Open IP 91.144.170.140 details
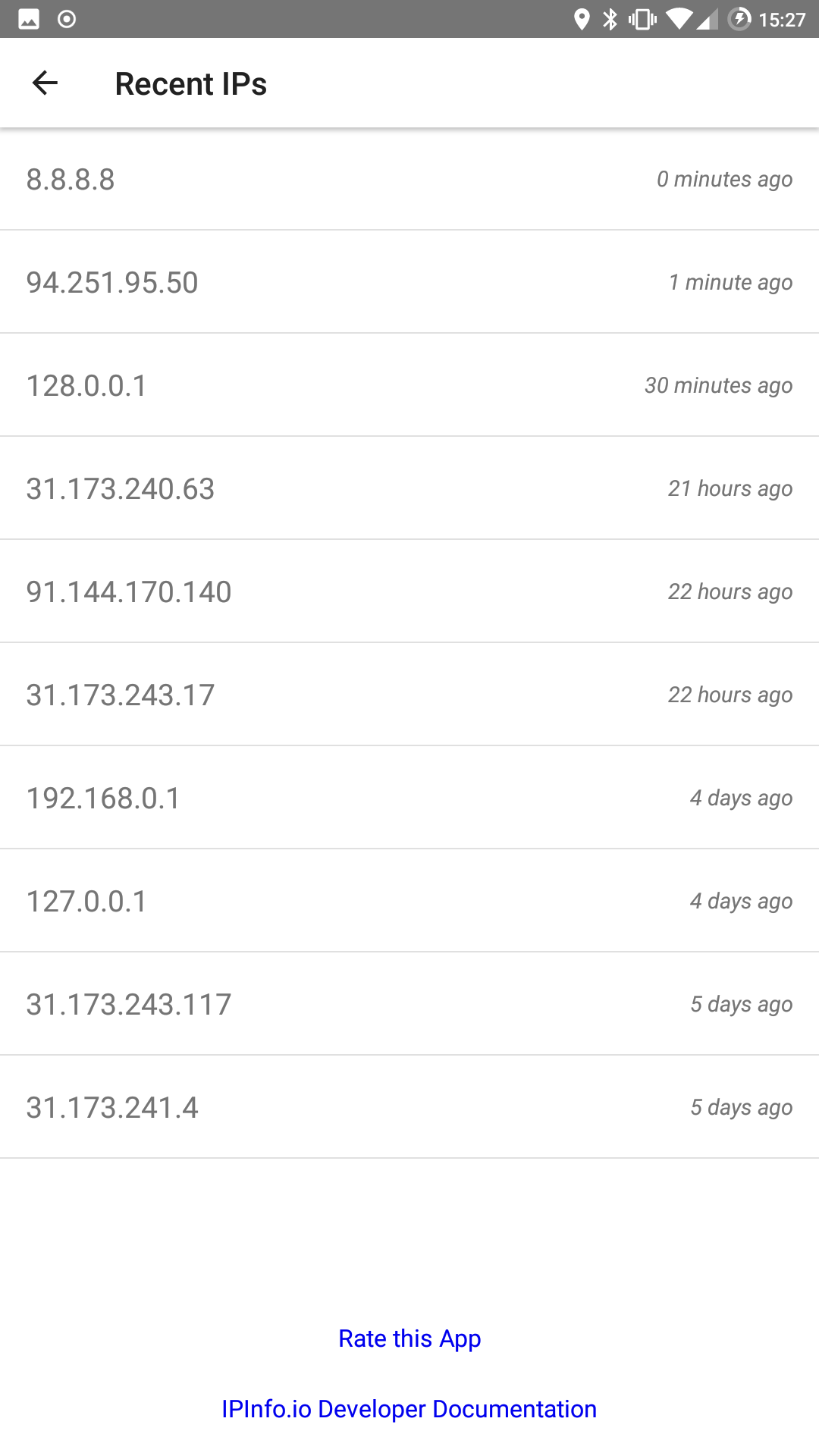This screenshot has width=819, height=1456. click(409, 591)
